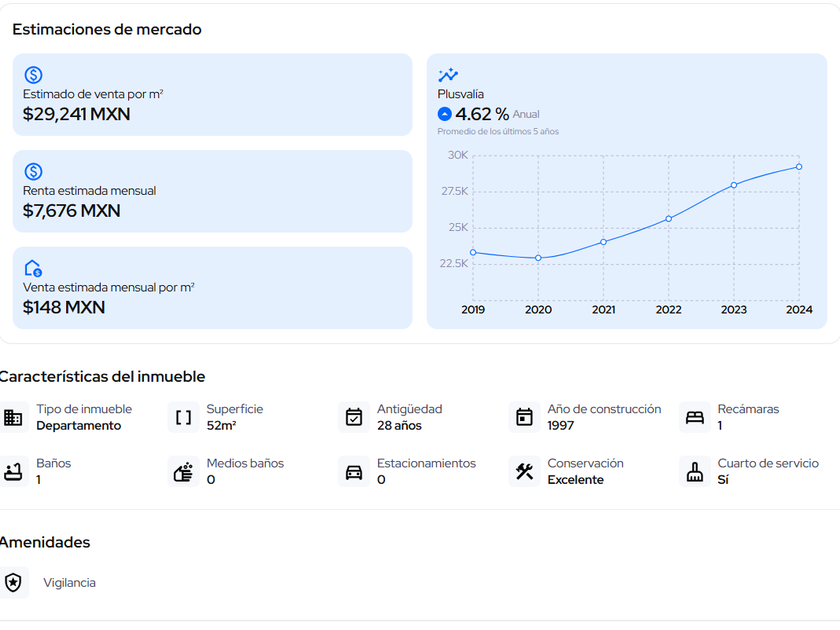
Task: Click the brackets icon for Superficie
Action: (x=184, y=417)
